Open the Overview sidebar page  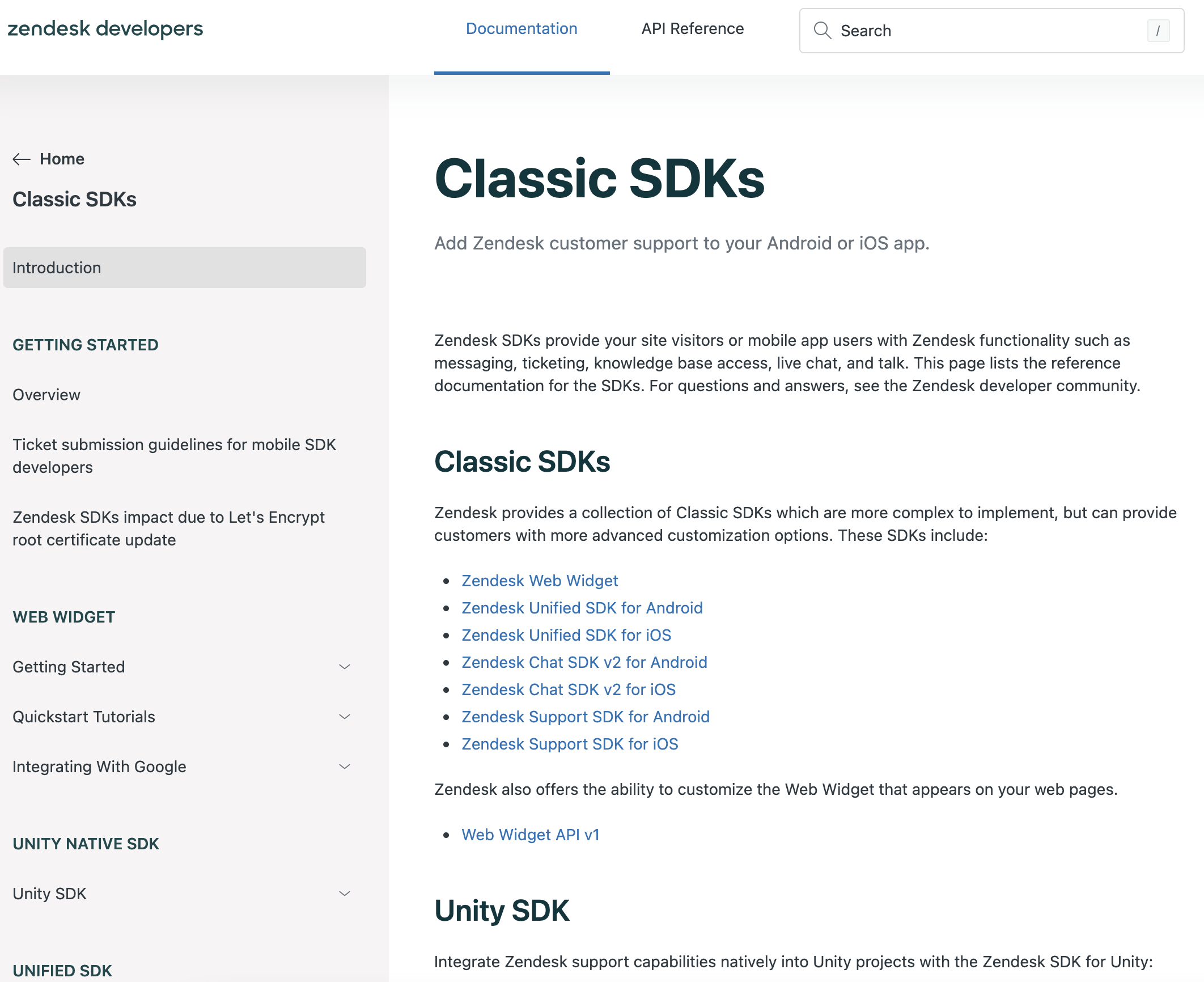(46, 395)
